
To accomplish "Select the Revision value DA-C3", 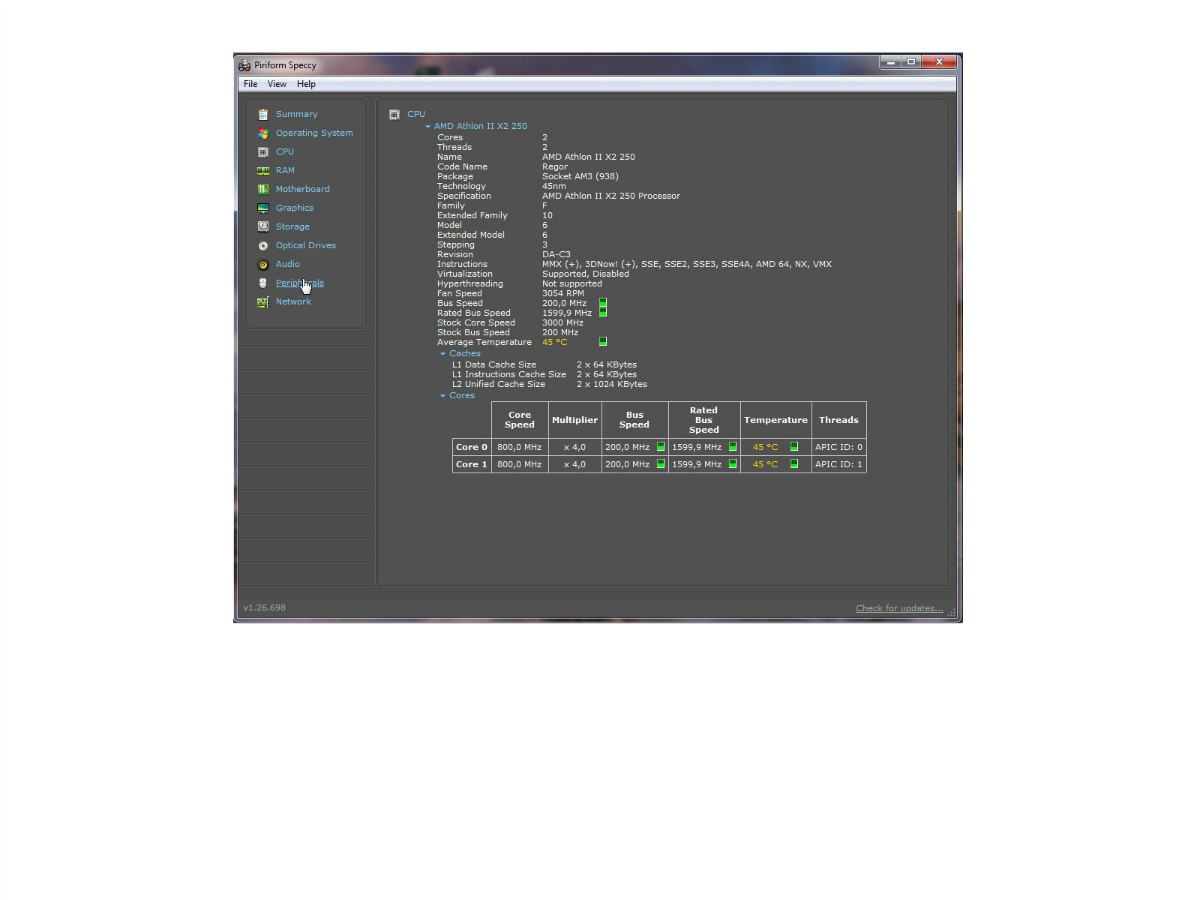I will 556,255.
